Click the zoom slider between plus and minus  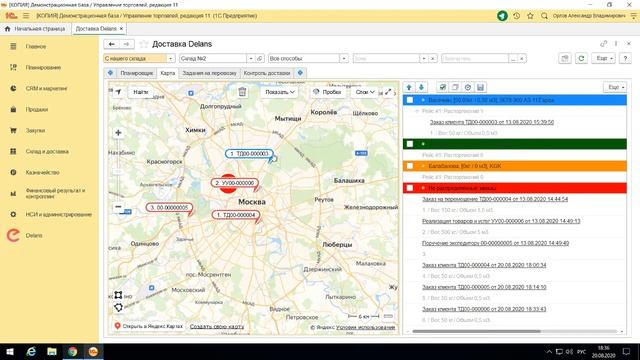coord(118,172)
